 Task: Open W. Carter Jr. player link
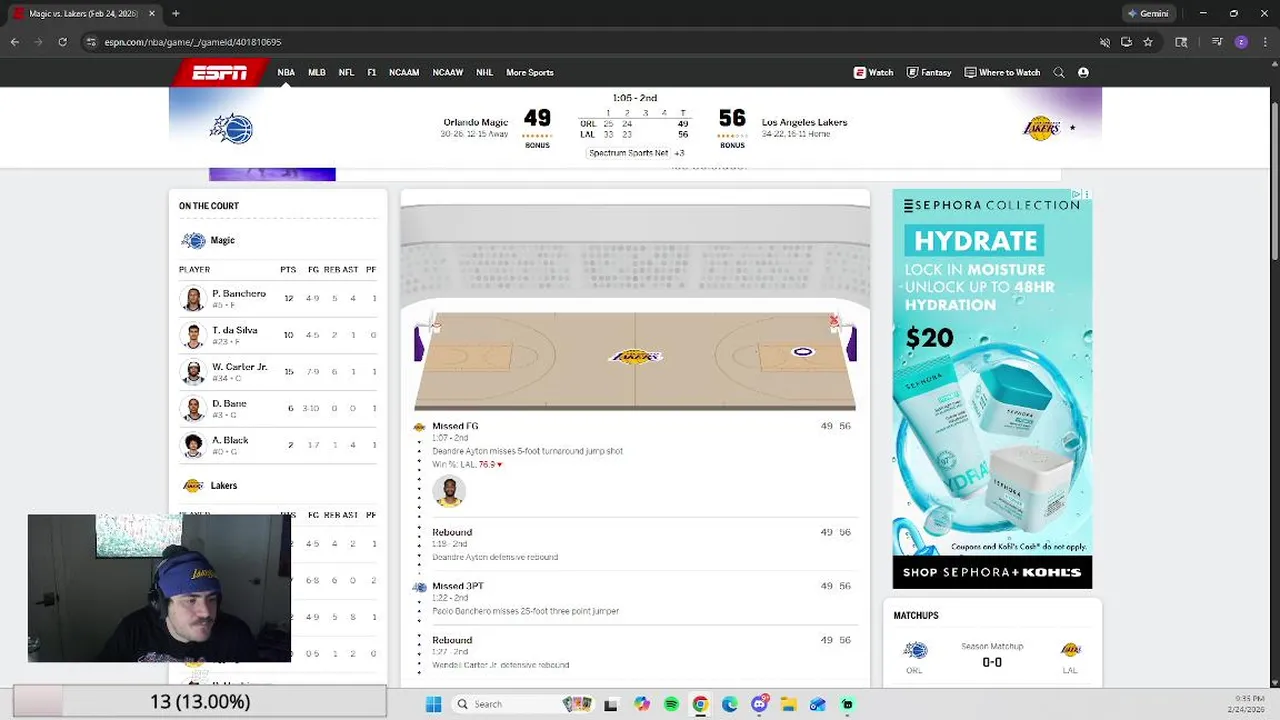tap(240, 367)
